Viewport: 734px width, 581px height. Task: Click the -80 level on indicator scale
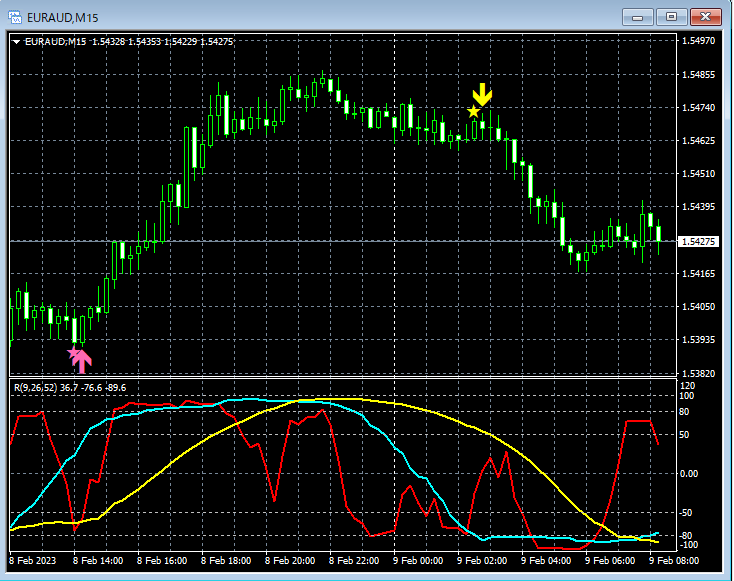686,536
